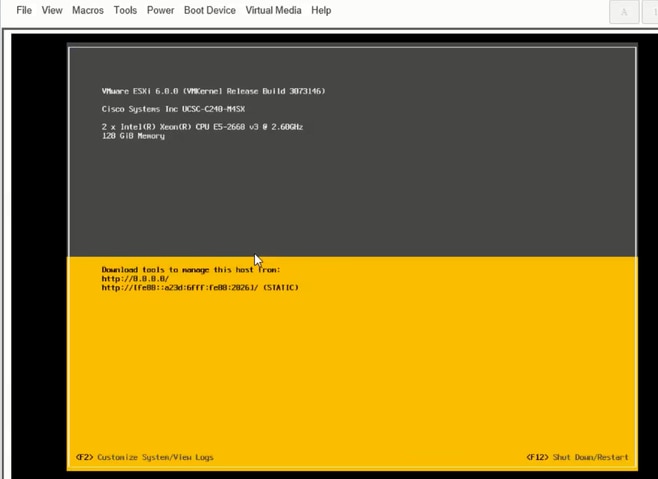Click the VMware ESXi 6.0.0 build line
658x479 pixels.
click(x=213, y=91)
